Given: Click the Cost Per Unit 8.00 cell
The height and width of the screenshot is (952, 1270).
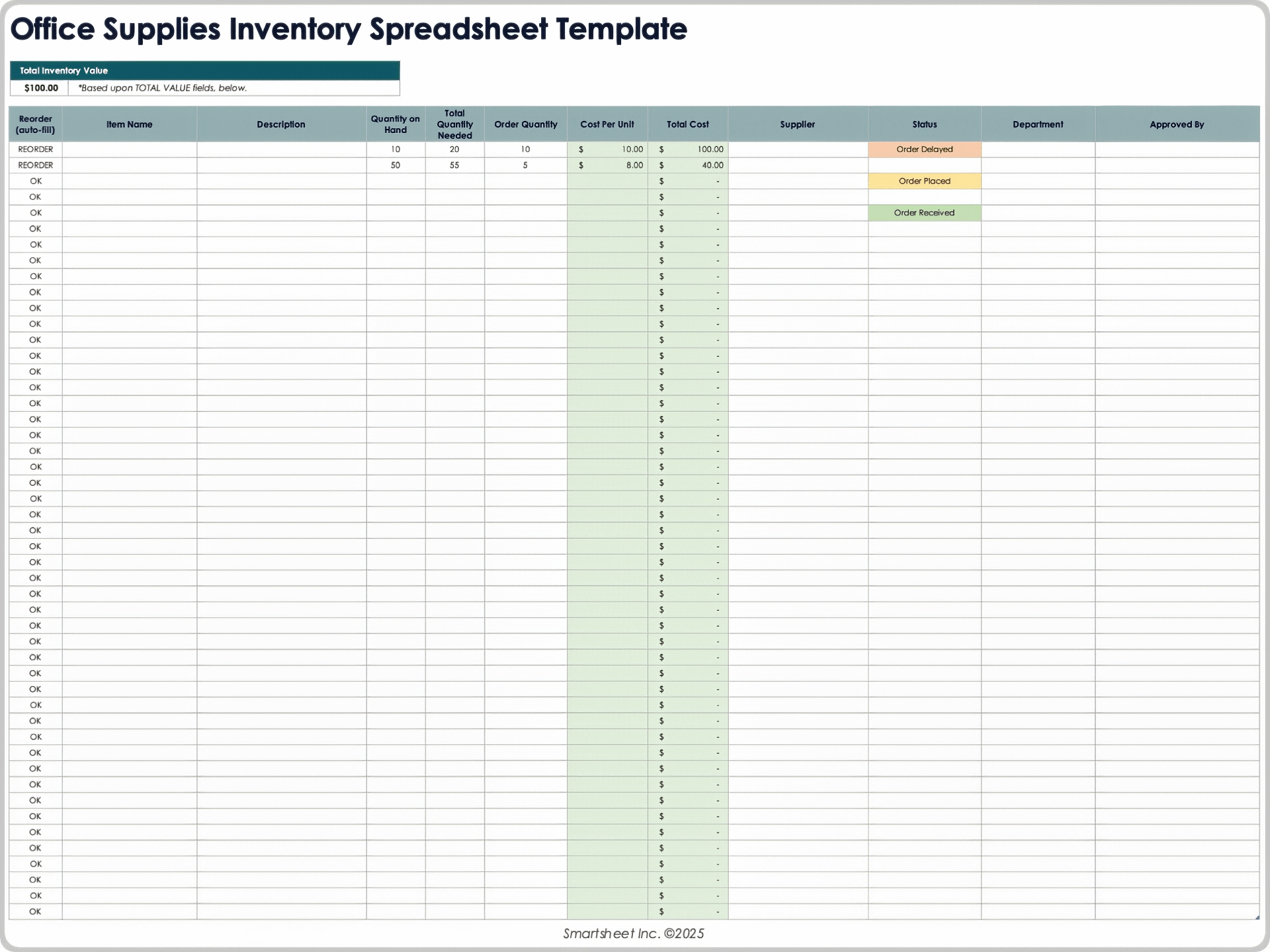Looking at the screenshot, I should [x=607, y=165].
